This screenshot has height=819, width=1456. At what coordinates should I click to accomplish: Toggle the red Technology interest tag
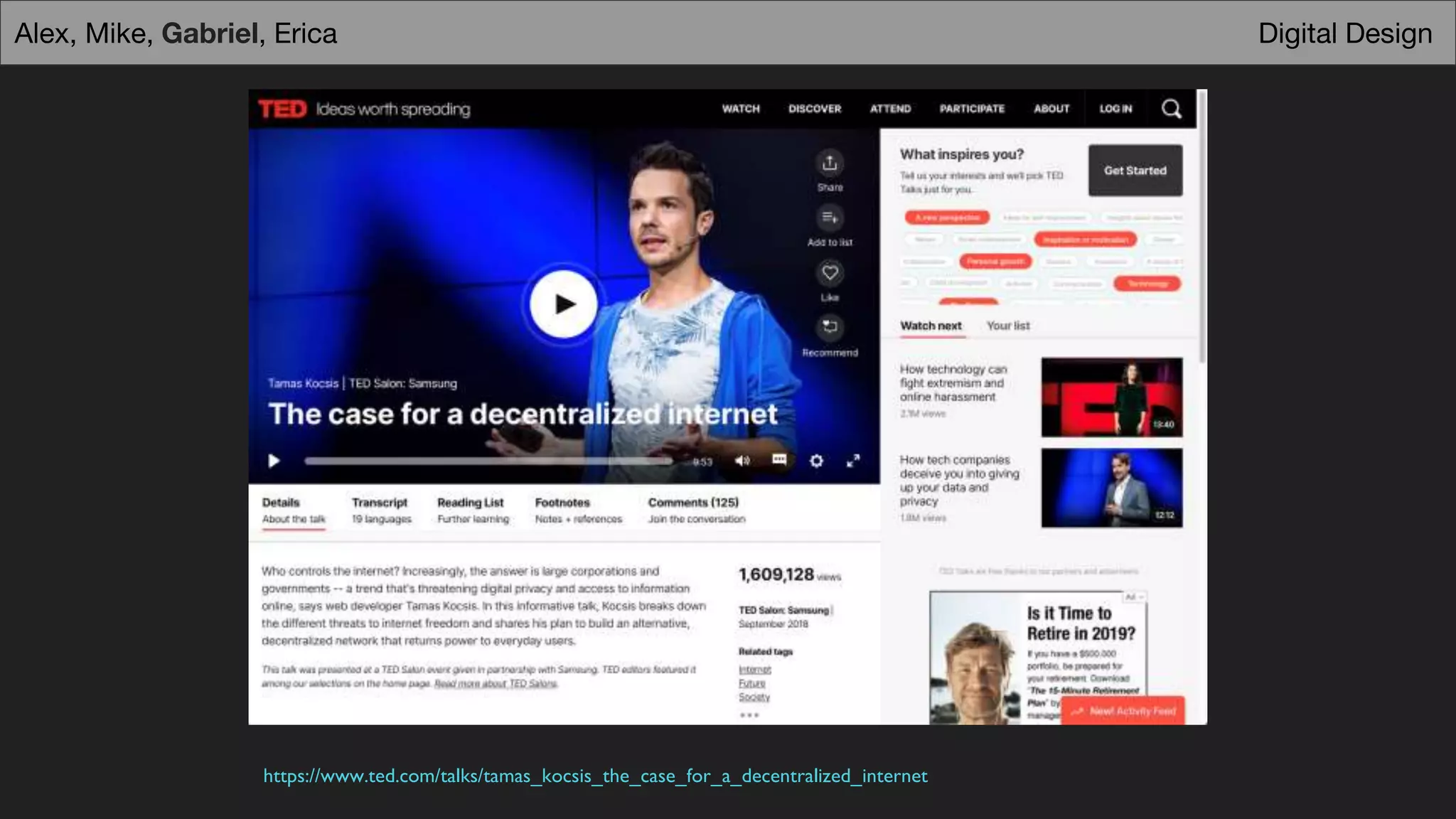1147,284
